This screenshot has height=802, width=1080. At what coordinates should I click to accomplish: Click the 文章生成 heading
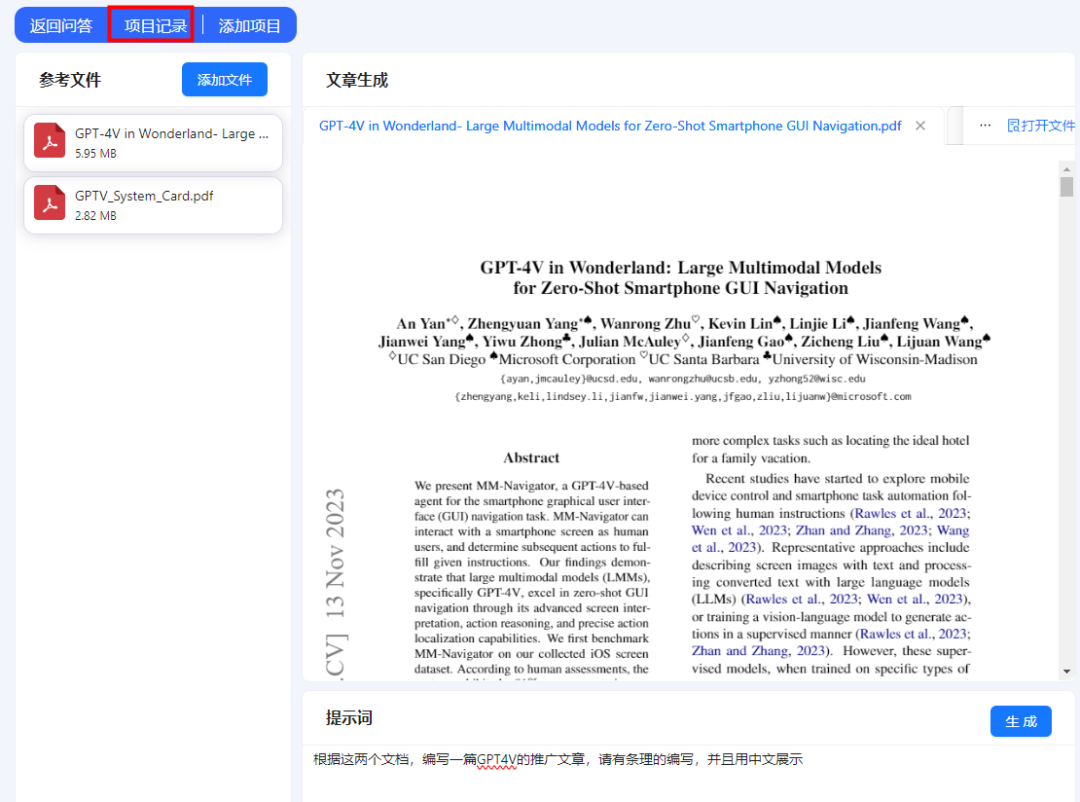(x=357, y=81)
